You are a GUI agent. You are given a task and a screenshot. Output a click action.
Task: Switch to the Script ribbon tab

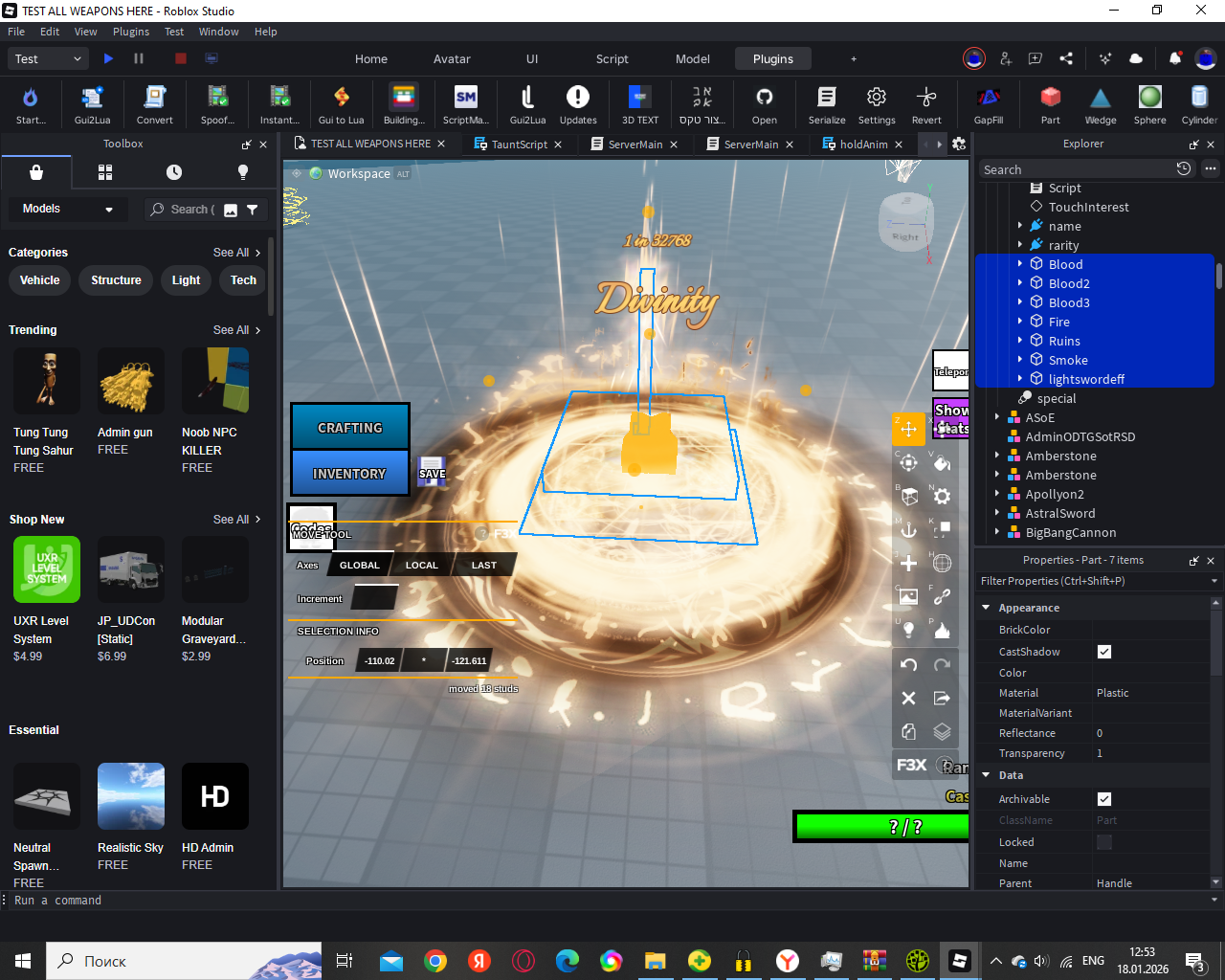[612, 58]
